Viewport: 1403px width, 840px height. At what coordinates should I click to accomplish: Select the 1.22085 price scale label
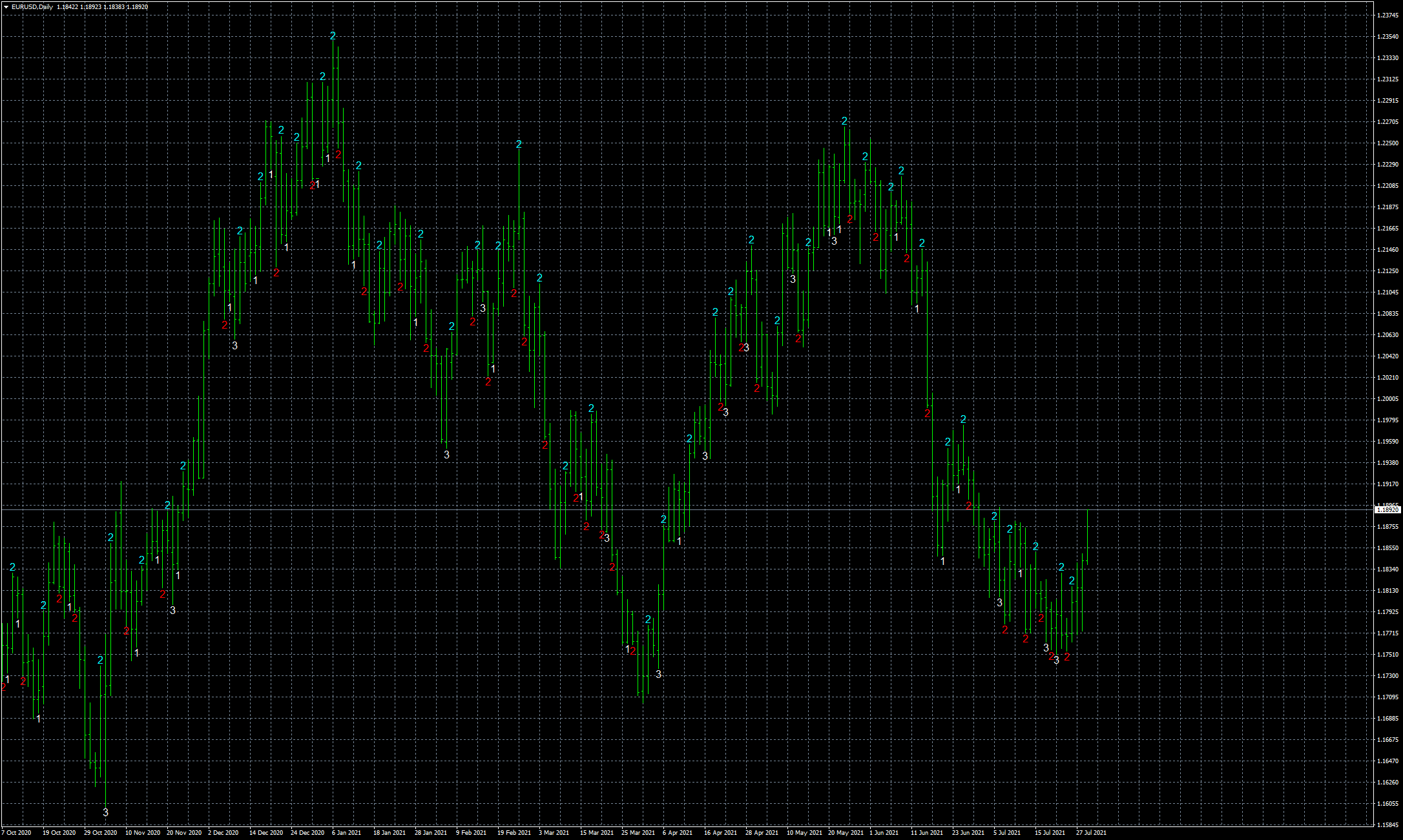[x=1387, y=186]
